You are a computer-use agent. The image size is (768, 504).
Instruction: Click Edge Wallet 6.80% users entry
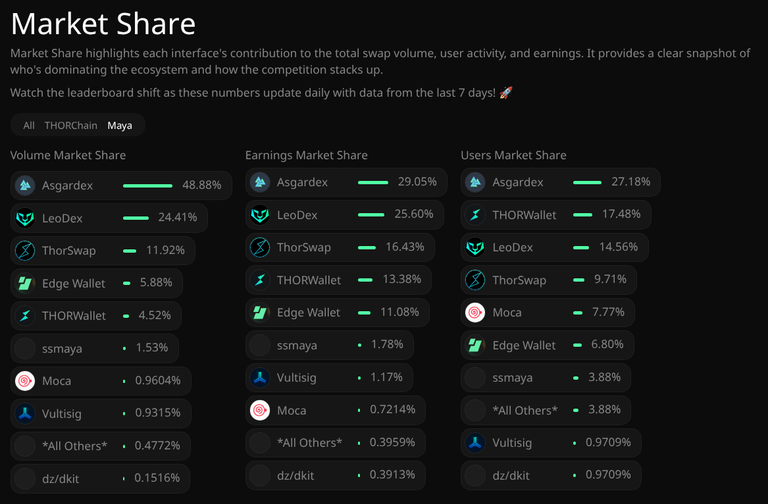(x=547, y=345)
